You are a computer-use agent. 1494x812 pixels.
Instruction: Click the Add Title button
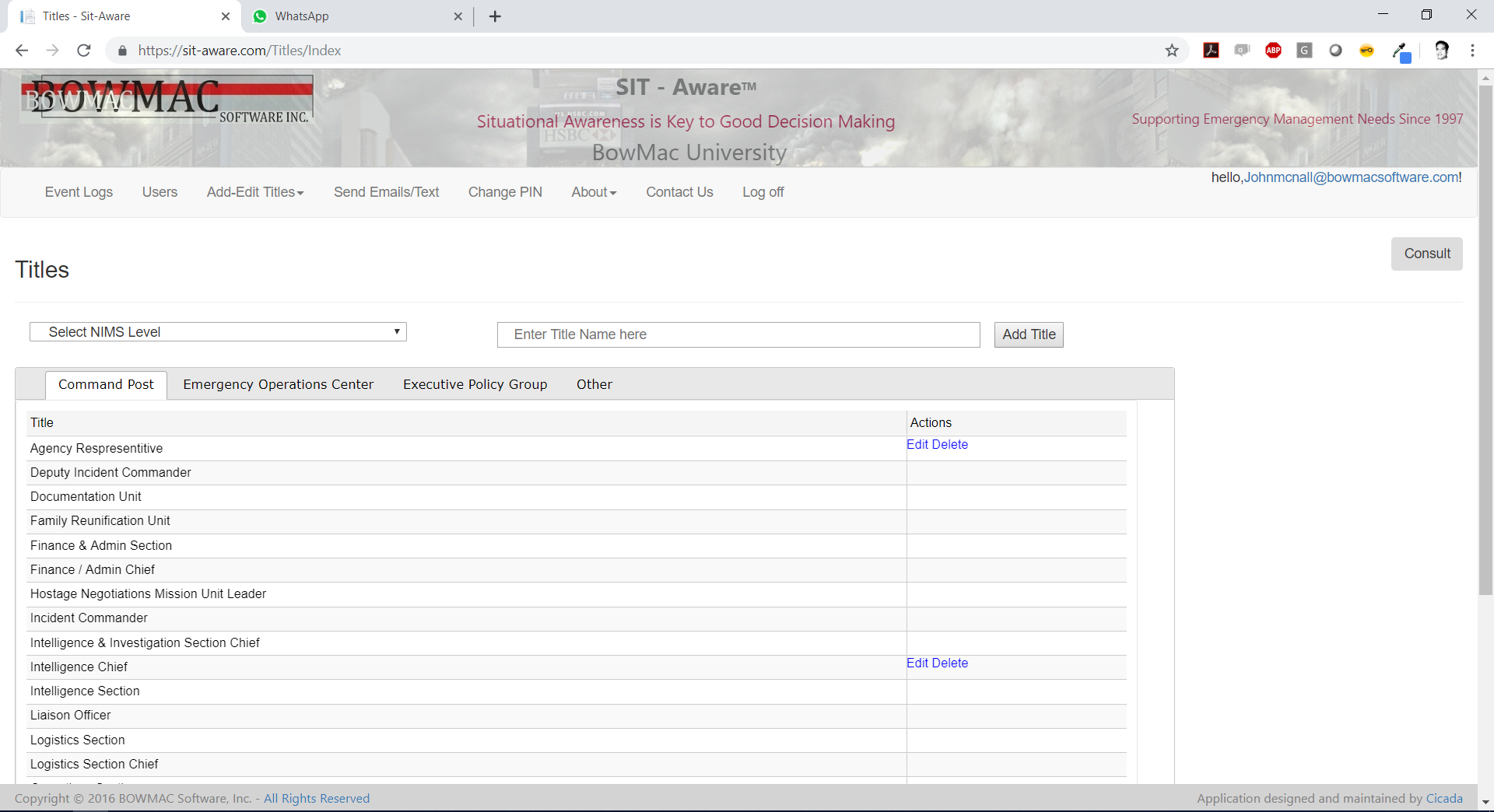(1029, 334)
